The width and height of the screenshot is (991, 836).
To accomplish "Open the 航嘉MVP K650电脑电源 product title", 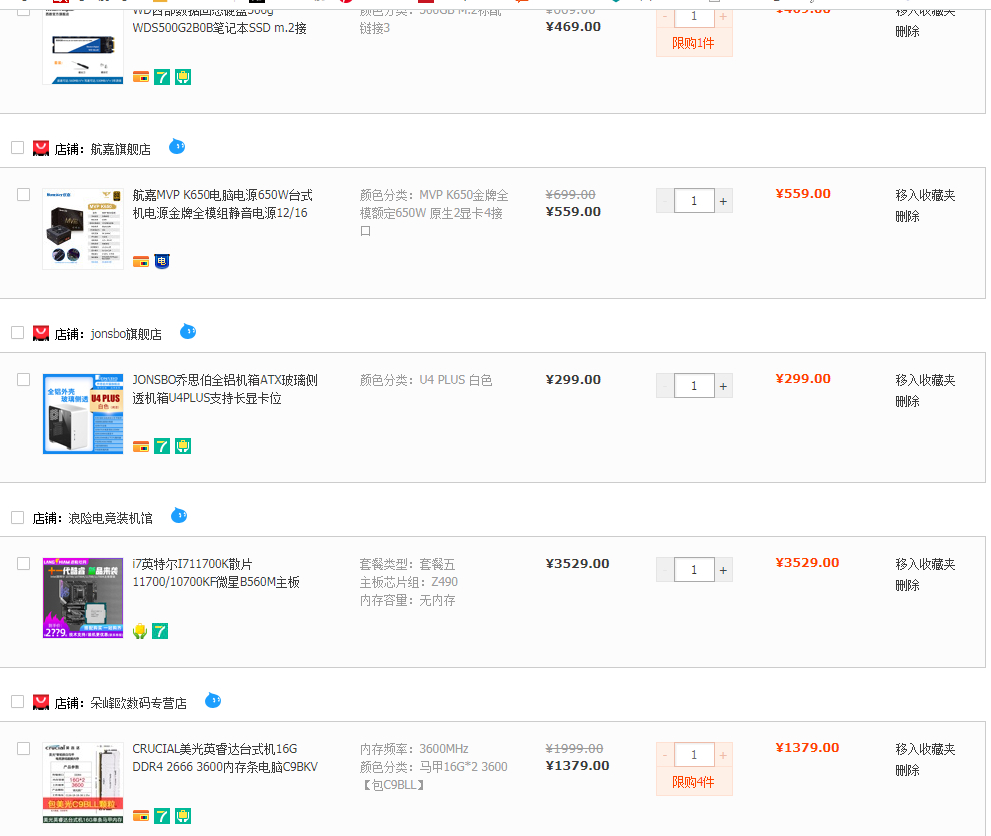I will (222, 204).
